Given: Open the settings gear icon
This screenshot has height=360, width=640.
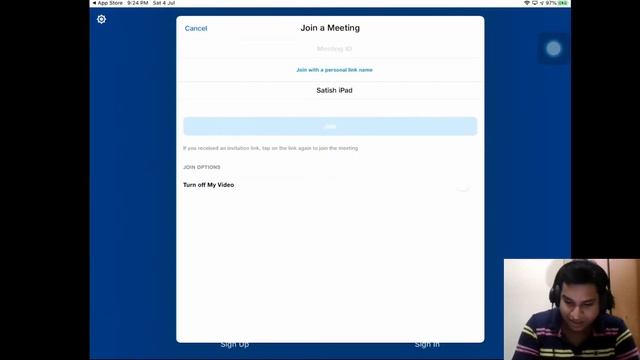Looking at the screenshot, I should [x=101, y=19].
